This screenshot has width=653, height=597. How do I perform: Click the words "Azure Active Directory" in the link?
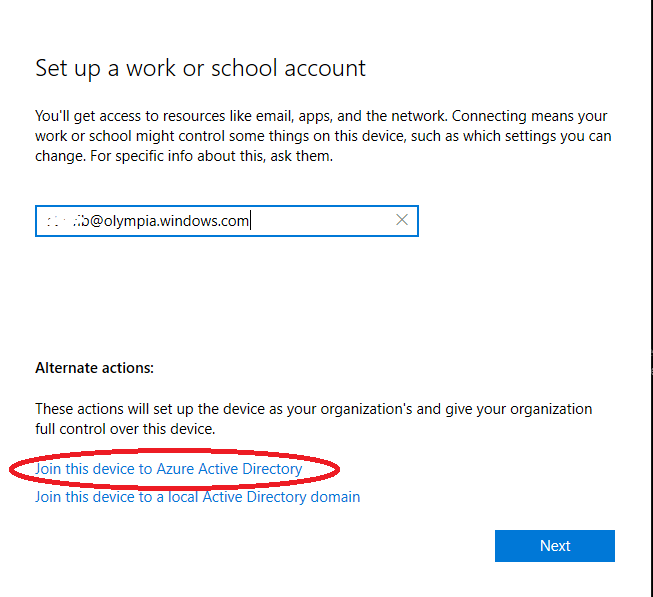coord(229,468)
